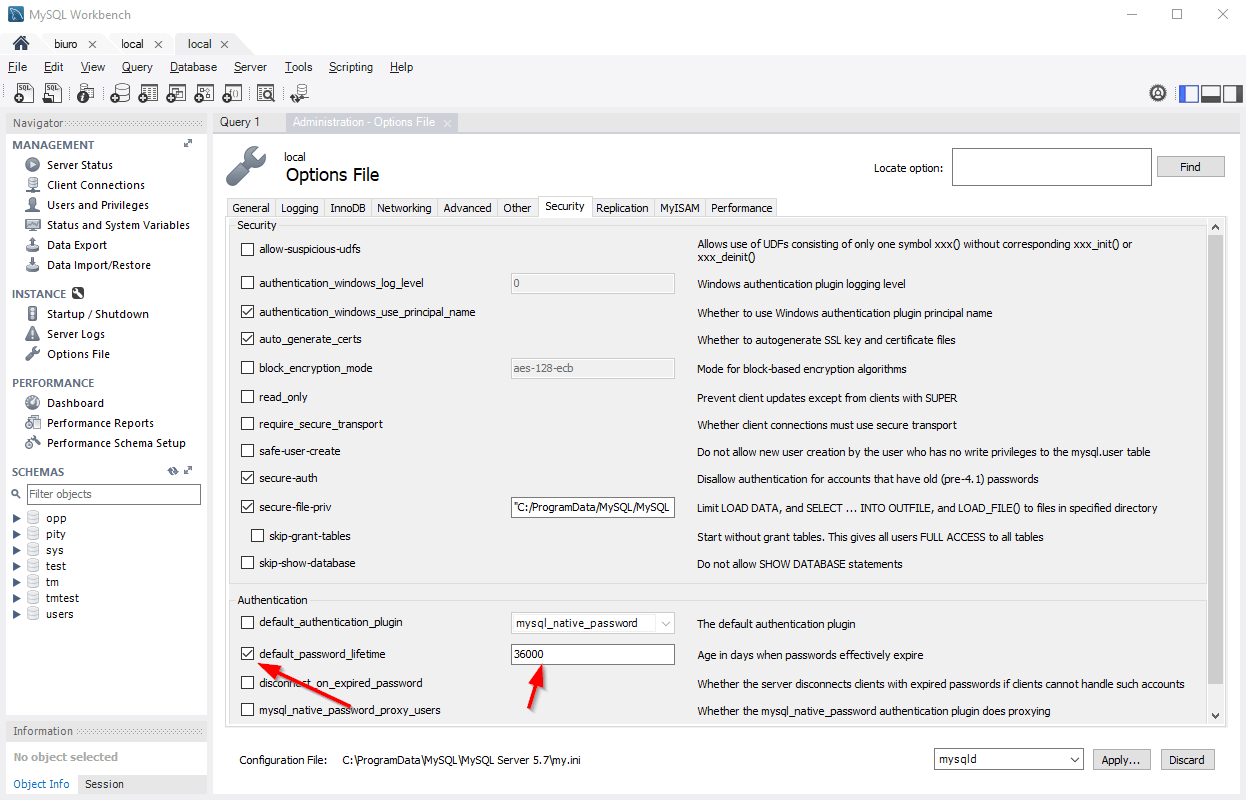Open the mysqld section dropdown

coord(1008,760)
